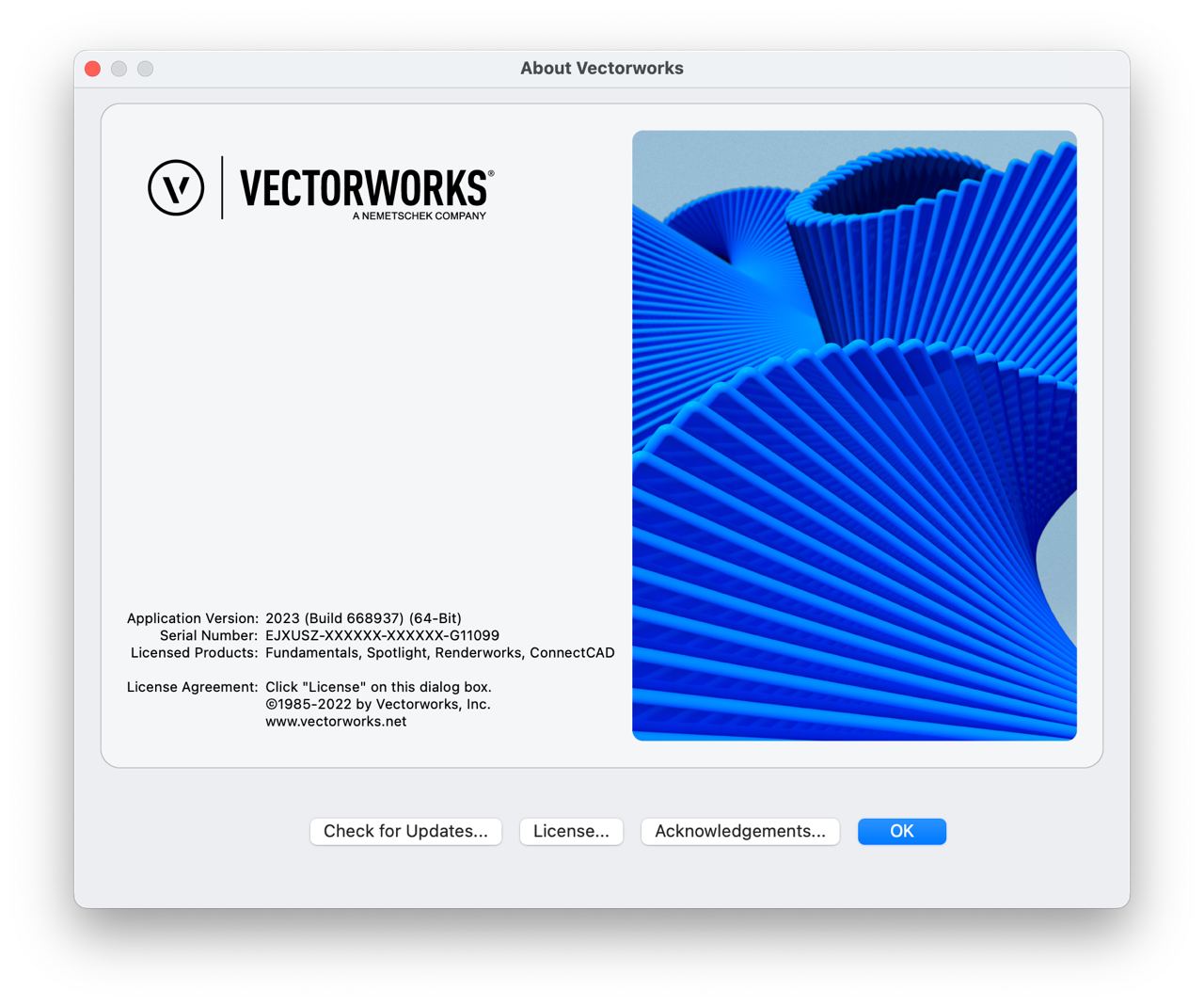The image size is (1204, 1006).
Task: Select the version text 2023 (Build 668937) (64-Bit)
Action: 363,618
